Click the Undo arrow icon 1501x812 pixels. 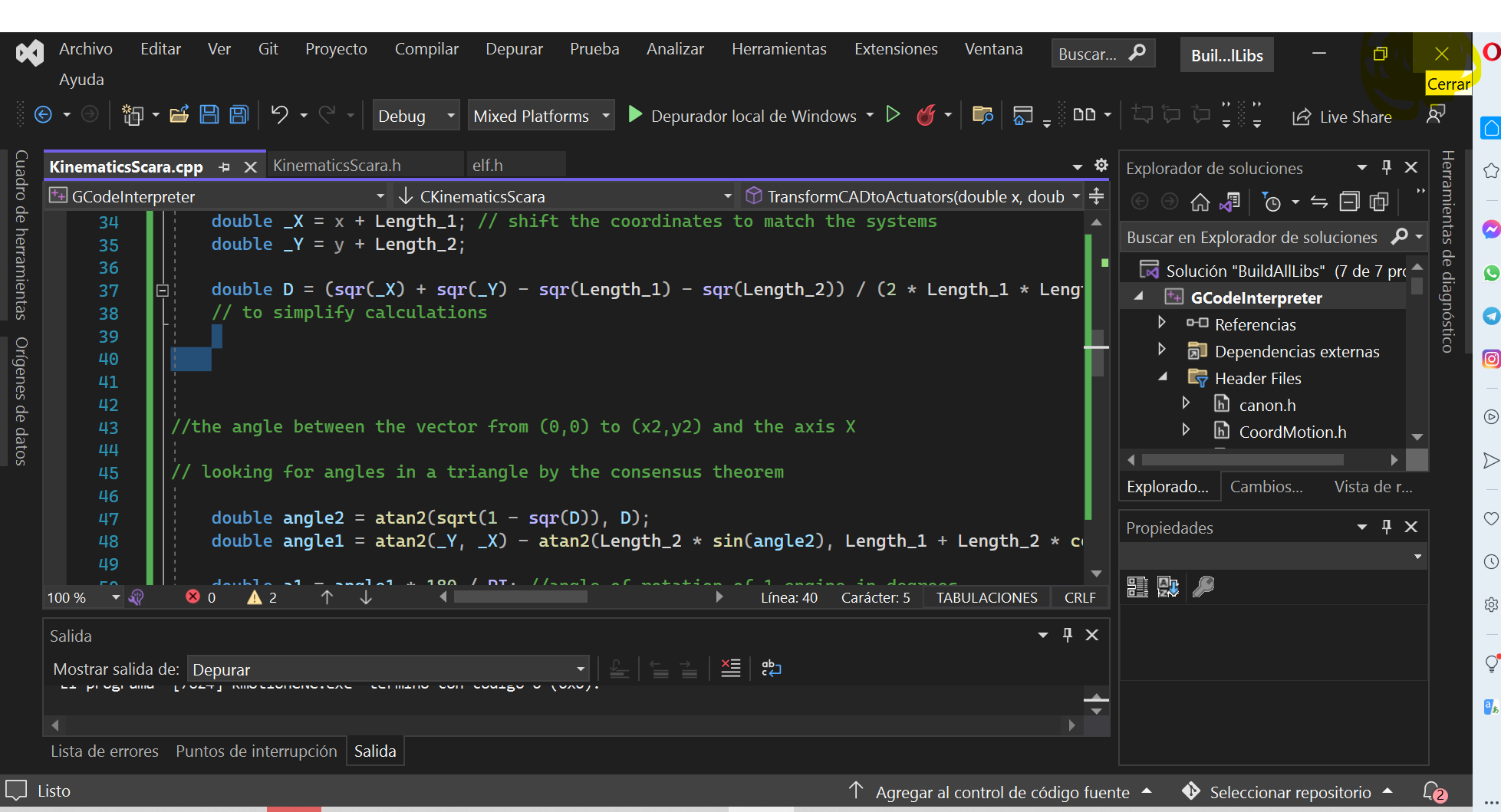[279, 115]
